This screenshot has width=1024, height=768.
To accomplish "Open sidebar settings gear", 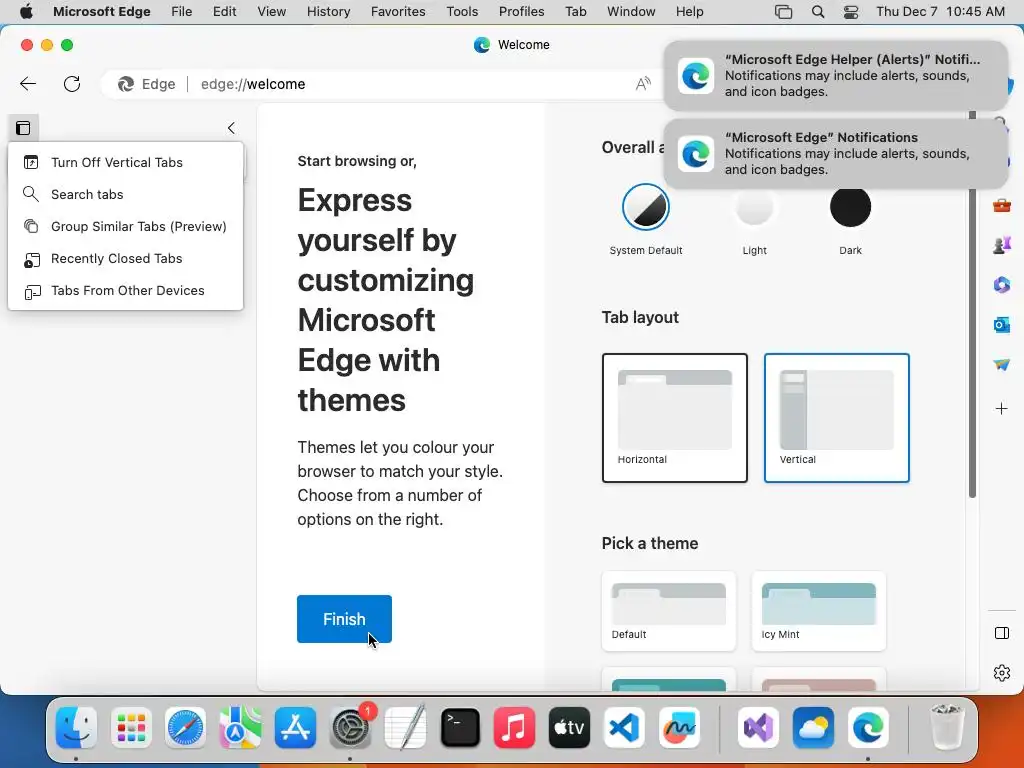I will 1002,673.
